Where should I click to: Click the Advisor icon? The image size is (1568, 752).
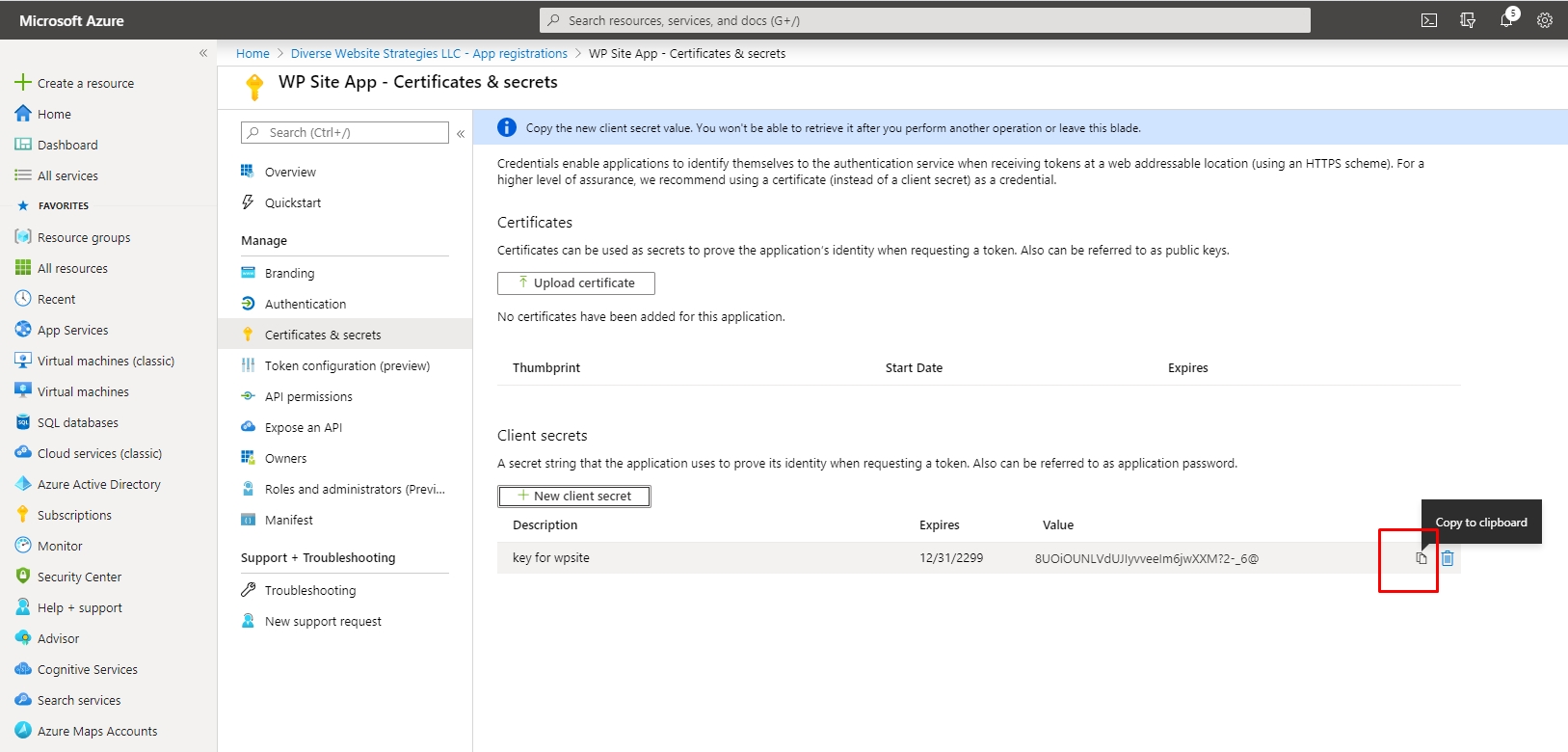tap(23, 638)
